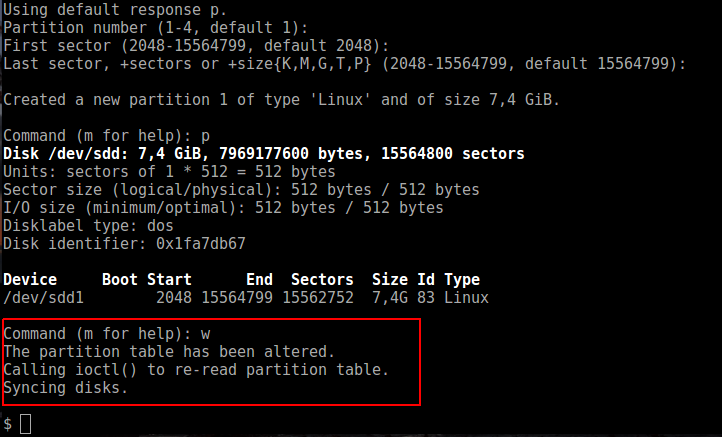The height and width of the screenshot is (437, 722).
Task: Click the dollar sign shell prompt
Action: [x=8, y=424]
